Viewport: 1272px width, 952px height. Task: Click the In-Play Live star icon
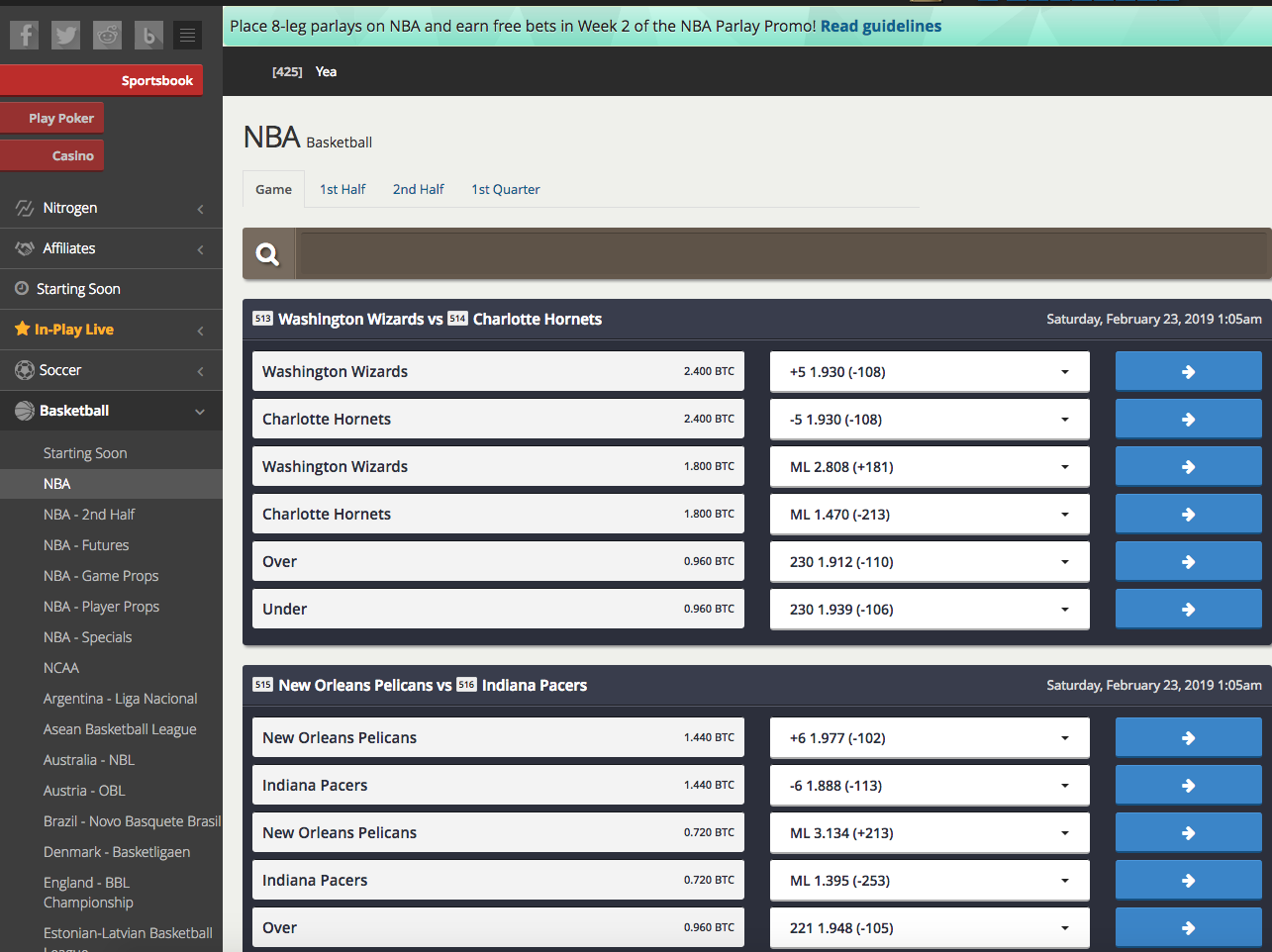[x=22, y=329]
